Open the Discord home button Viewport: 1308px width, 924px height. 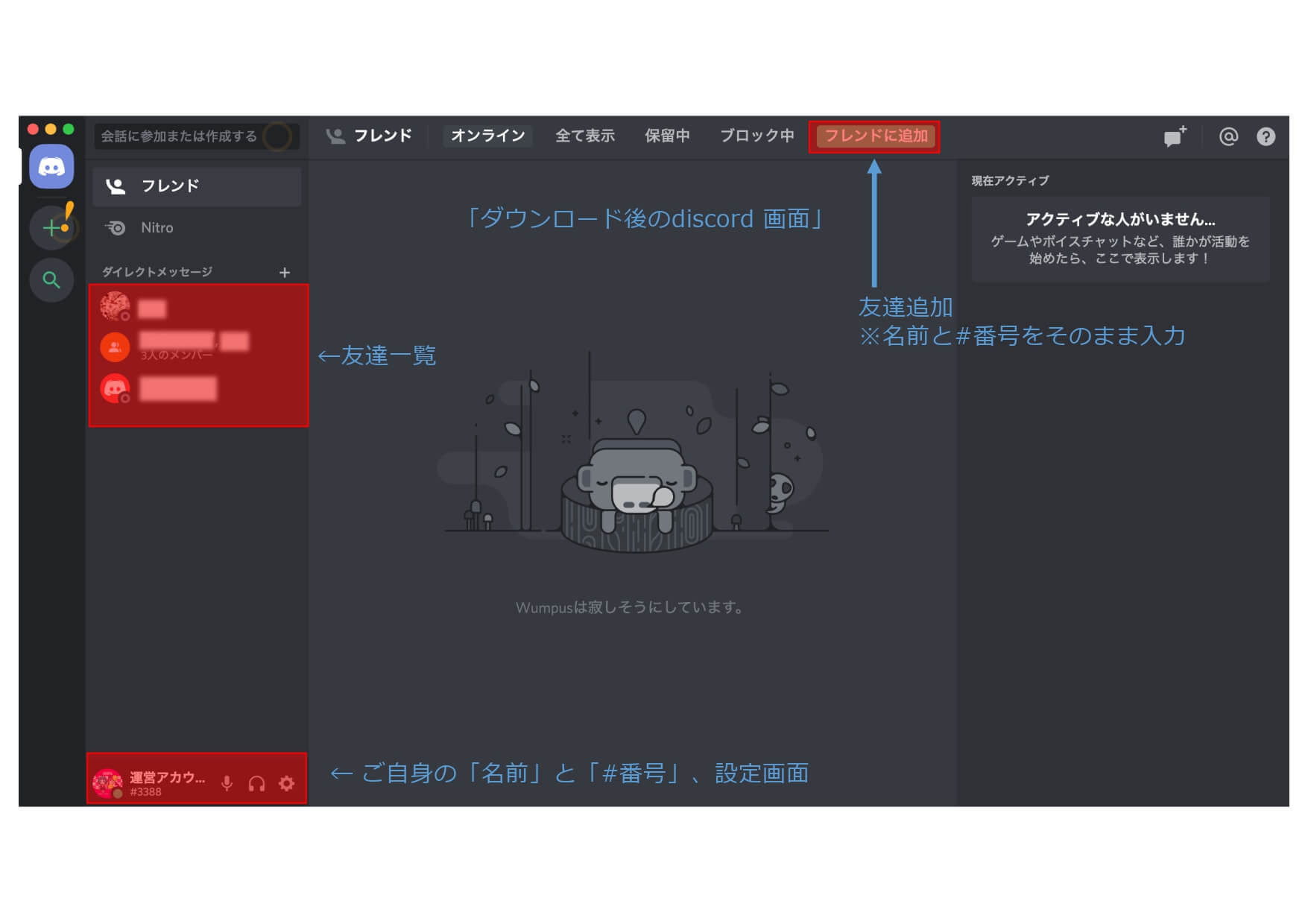pos(51,166)
